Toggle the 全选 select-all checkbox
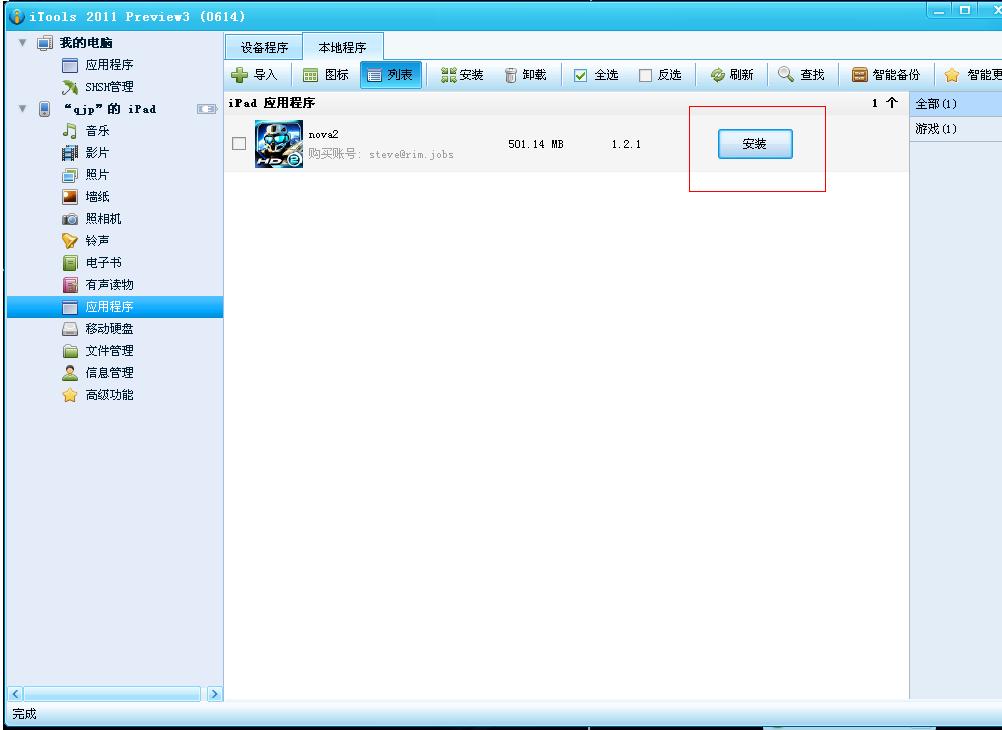 [x=580, y=75]
